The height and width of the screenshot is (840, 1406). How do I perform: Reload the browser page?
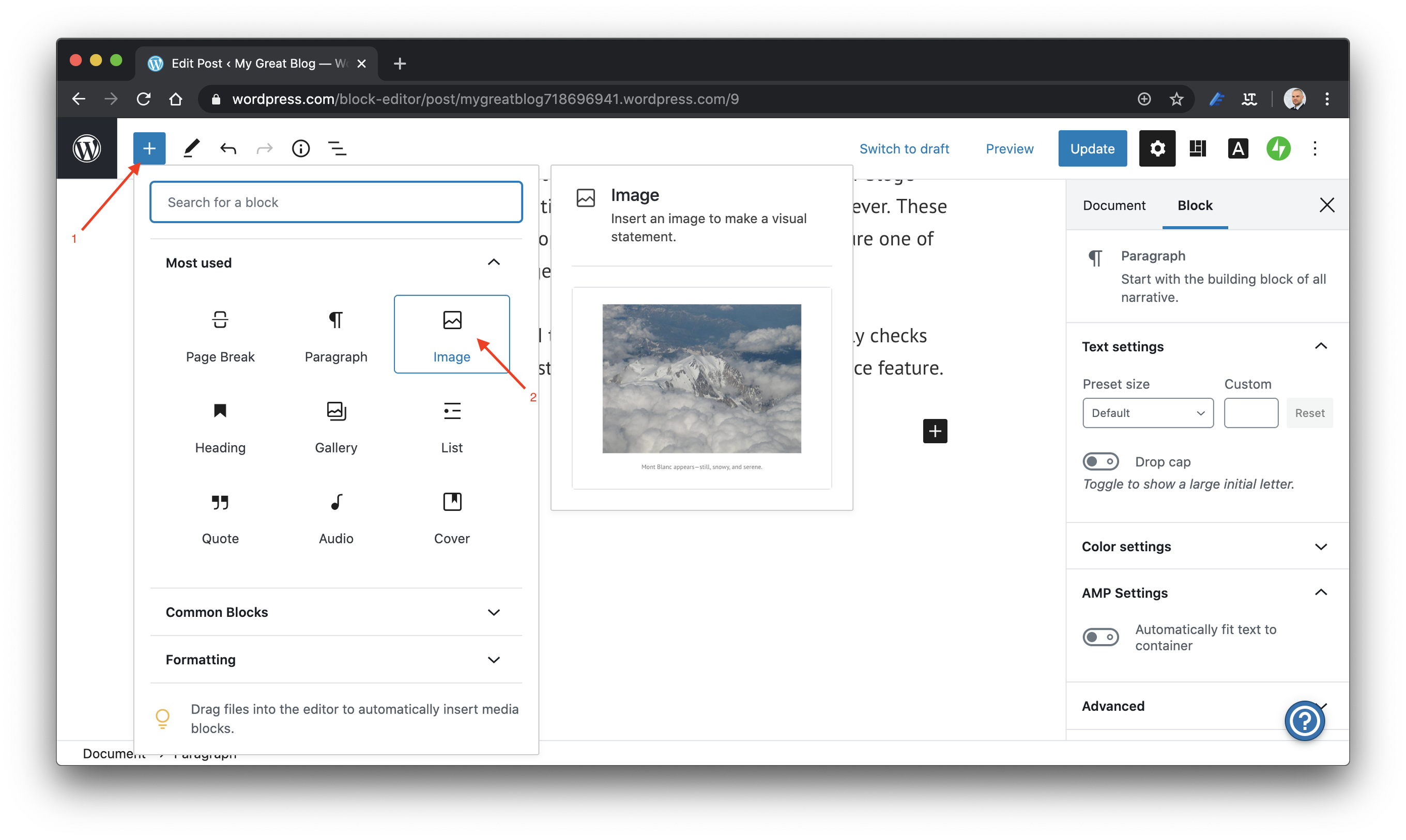[144, 99]
